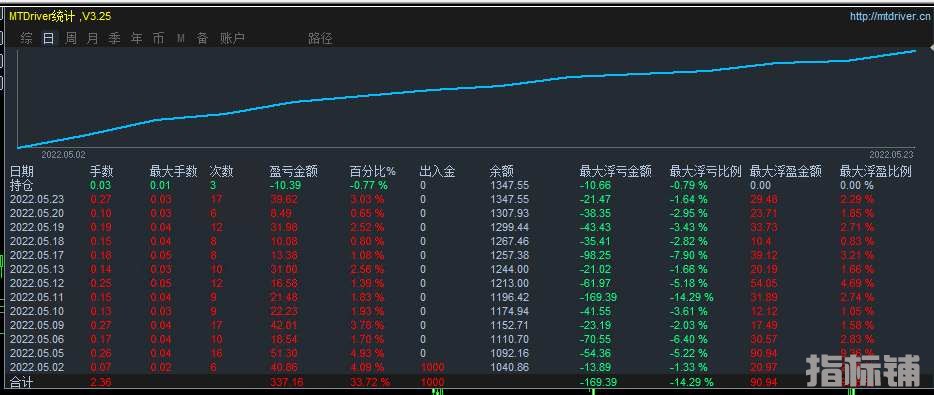Click the 盈亏金额 column header
The height and width of the screenshot is (395, 934).
tap(294, 172)
